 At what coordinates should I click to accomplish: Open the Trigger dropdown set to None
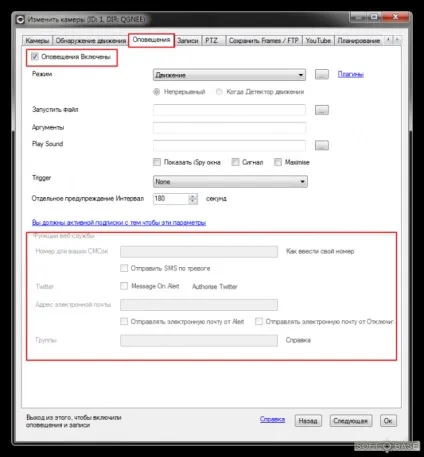pyautogui.click(x=230, y=182)
